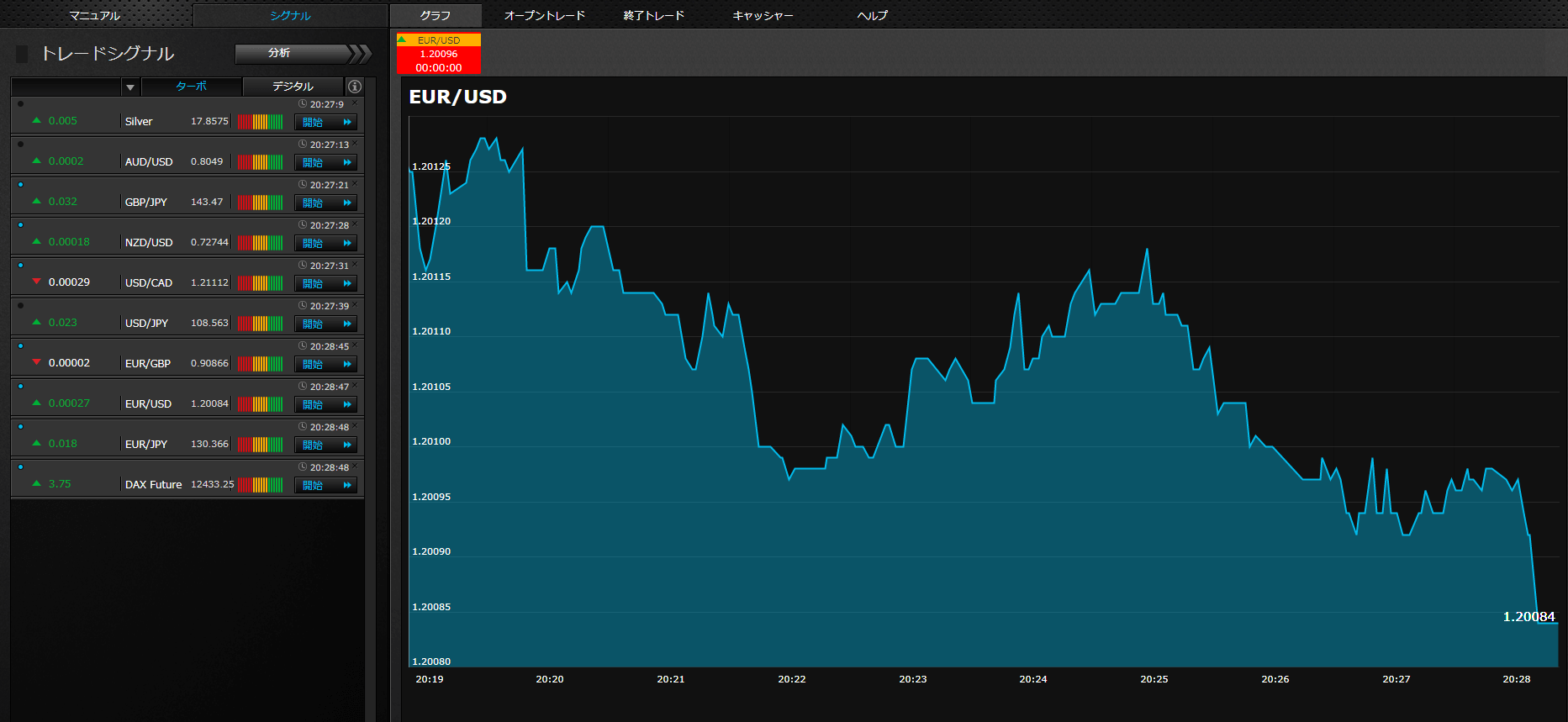This screenshot has width=1568, height=722.
Task: Start the AUD/USD trade with 開始
Action: pos(326,162)
